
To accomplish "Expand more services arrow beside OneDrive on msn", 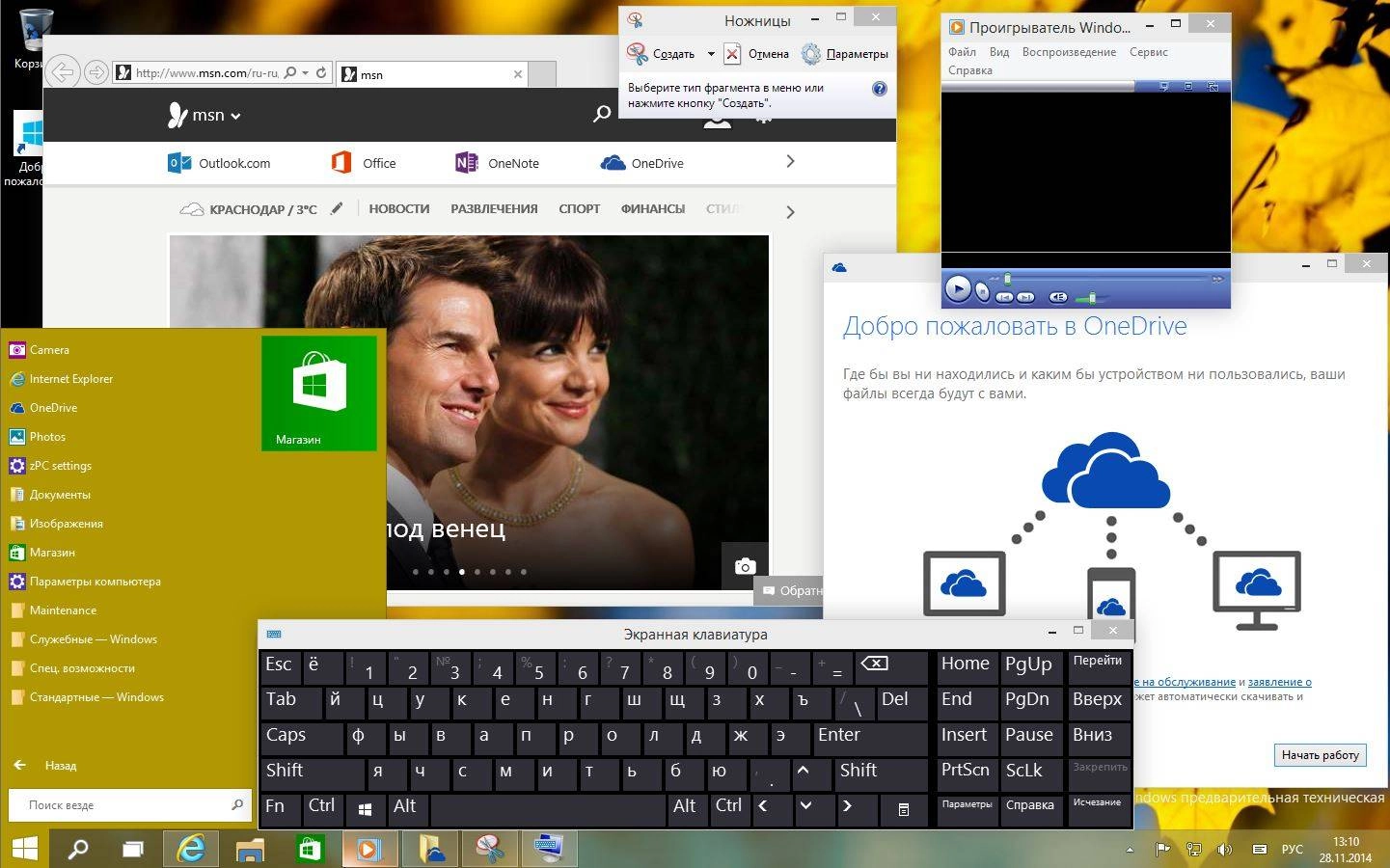I will [x=790, y=161].
